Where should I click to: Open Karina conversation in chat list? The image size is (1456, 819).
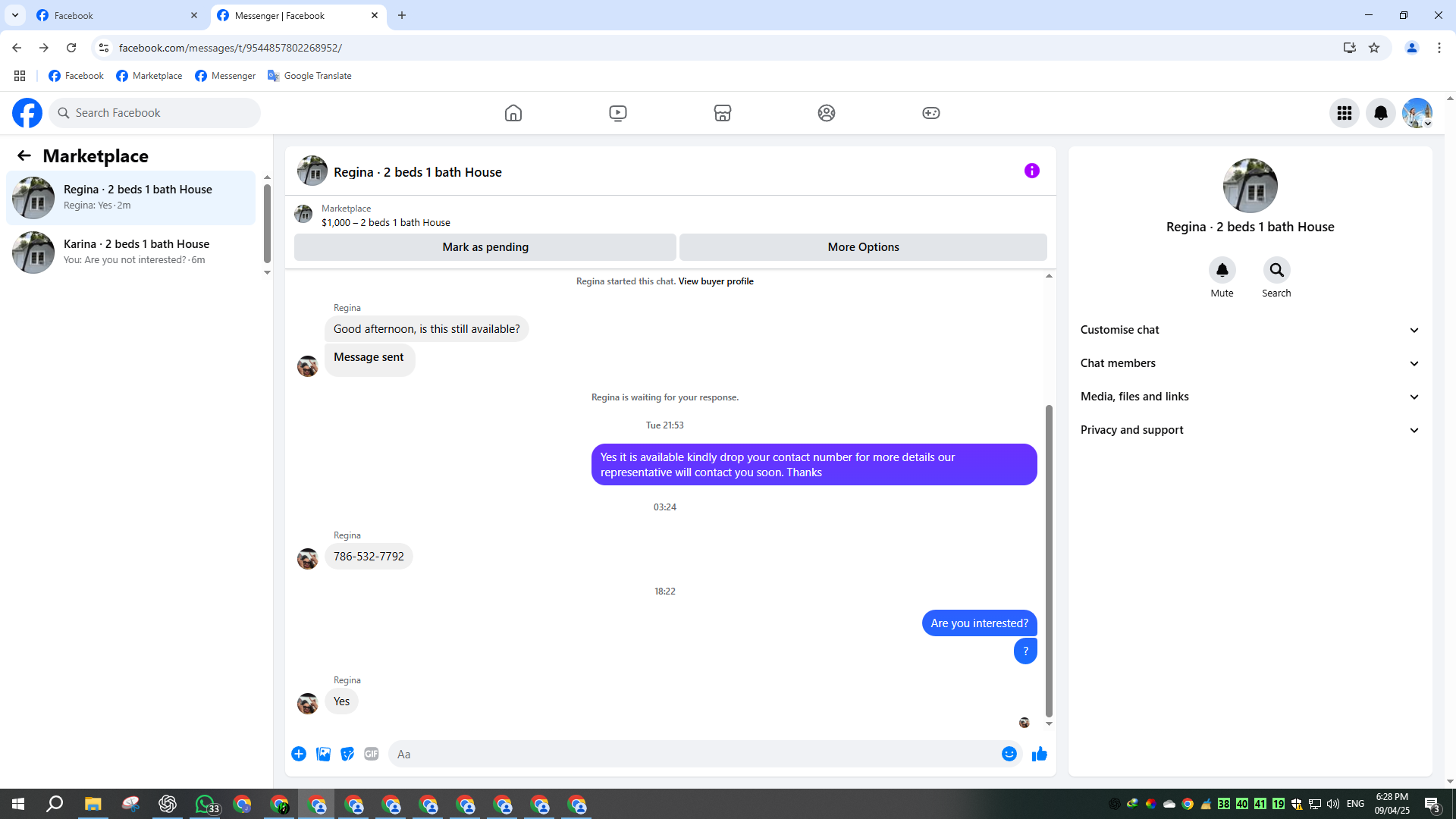point(131,252)
